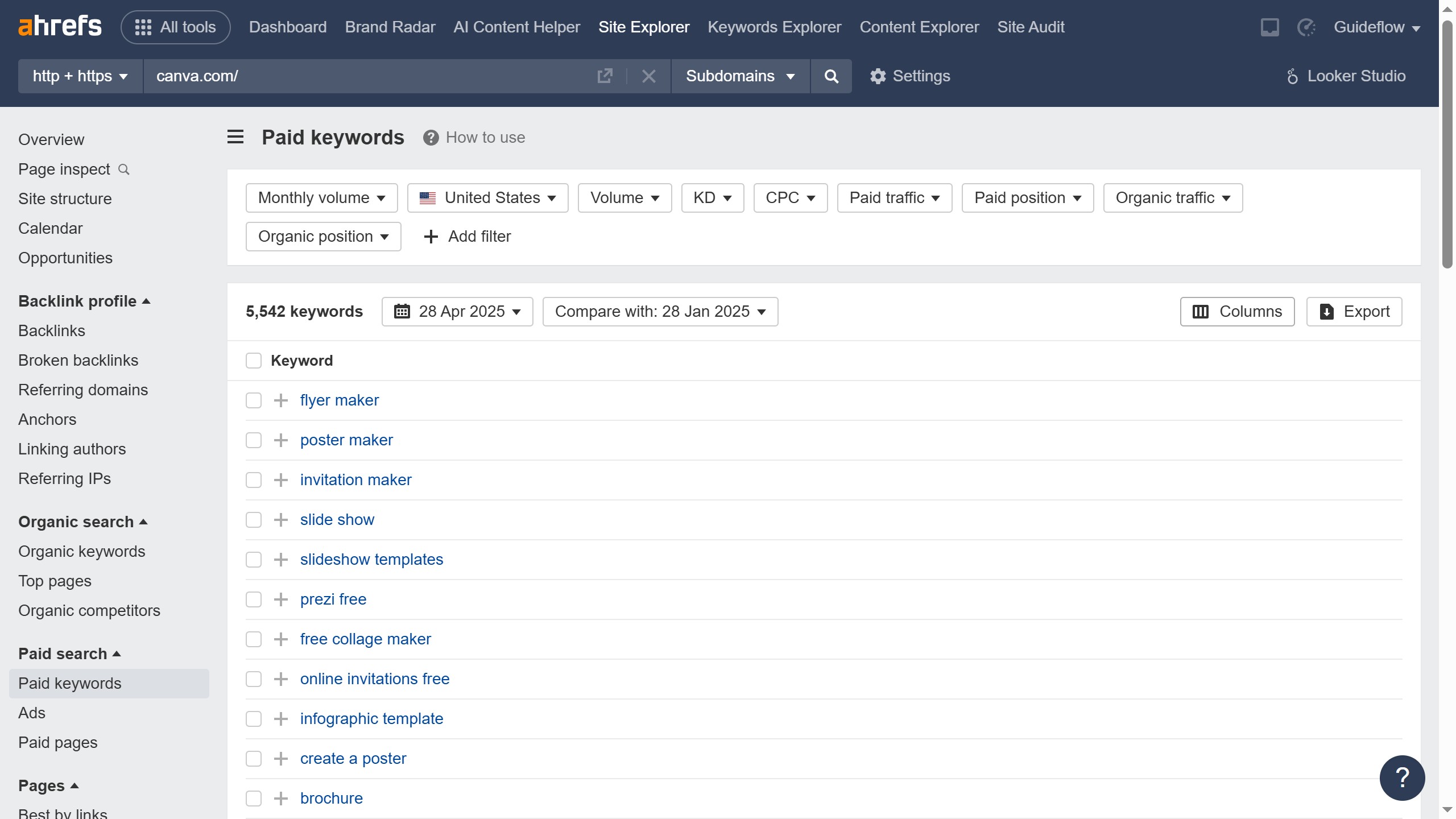The height and width of the screenshot is (819, 1456).
Task: Open the notifications inbox icon in header
Action: (x=1269, y=27)
